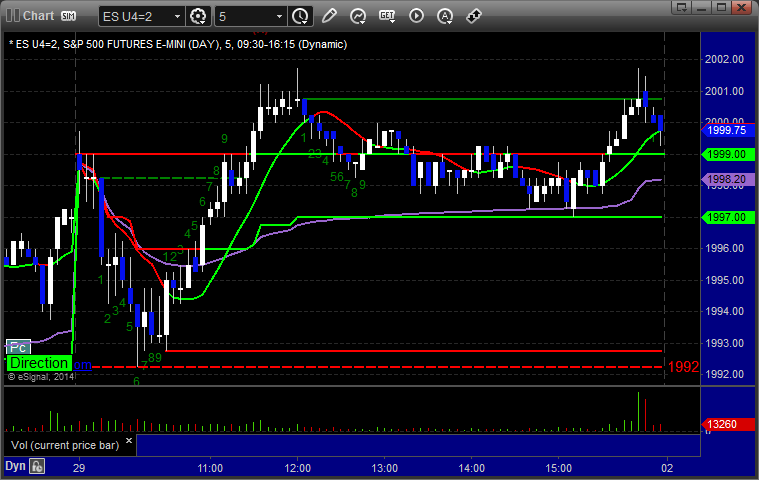Image resolution: width=759 pixels, height=480 pixels.
Task: Click the SIM mode badge beside Chart
Action: [x=68, y=16]
